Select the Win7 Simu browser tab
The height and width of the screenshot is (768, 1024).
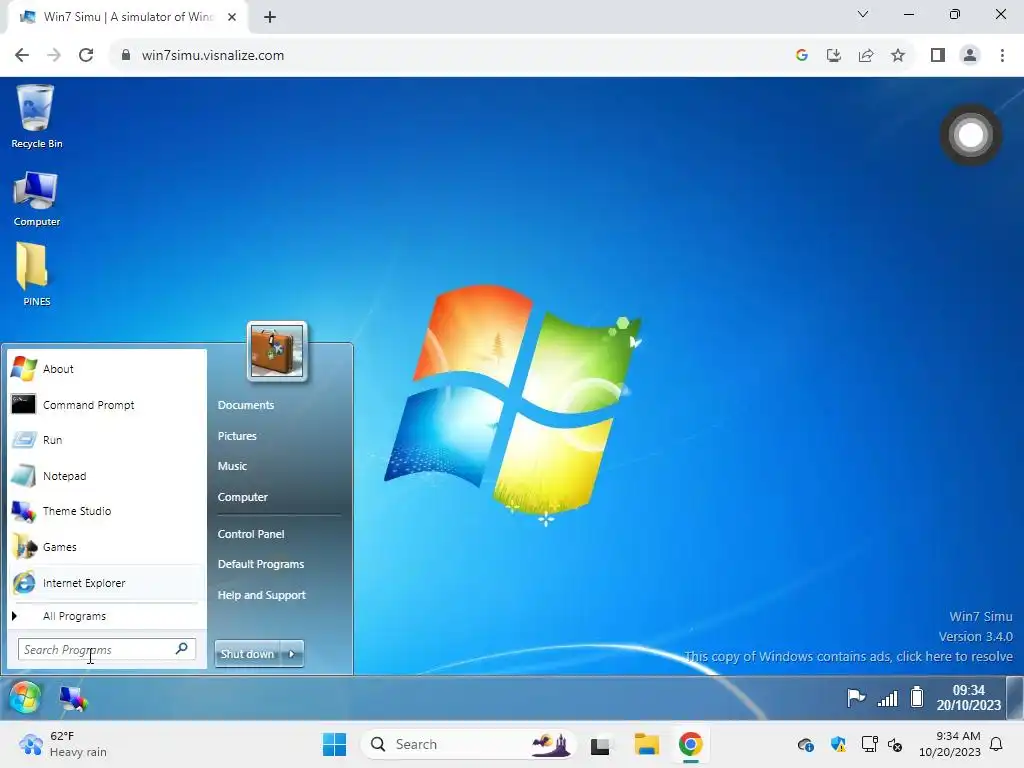pos(127,17)
